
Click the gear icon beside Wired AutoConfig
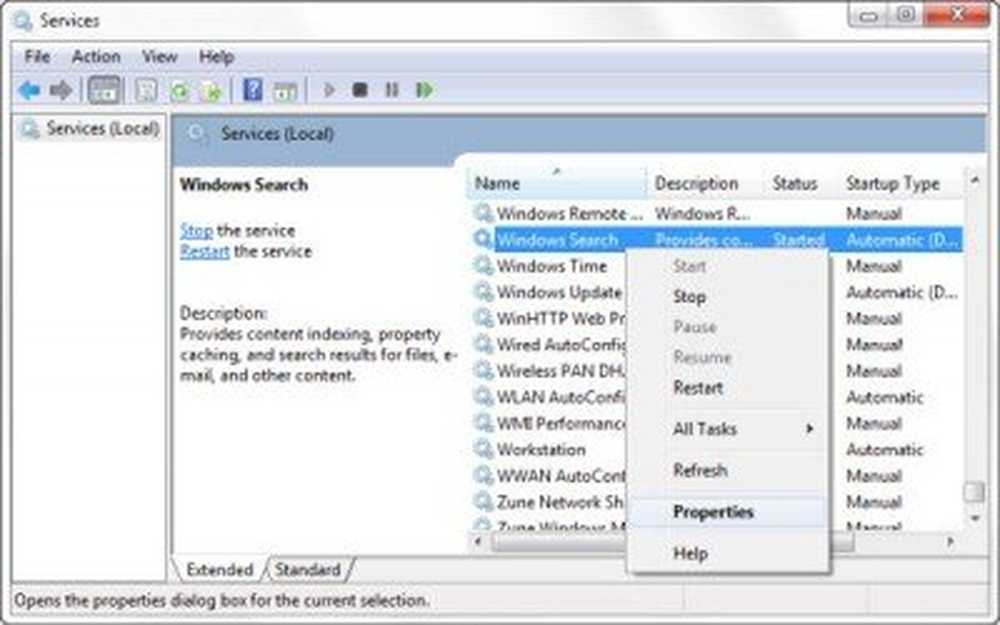484,344
